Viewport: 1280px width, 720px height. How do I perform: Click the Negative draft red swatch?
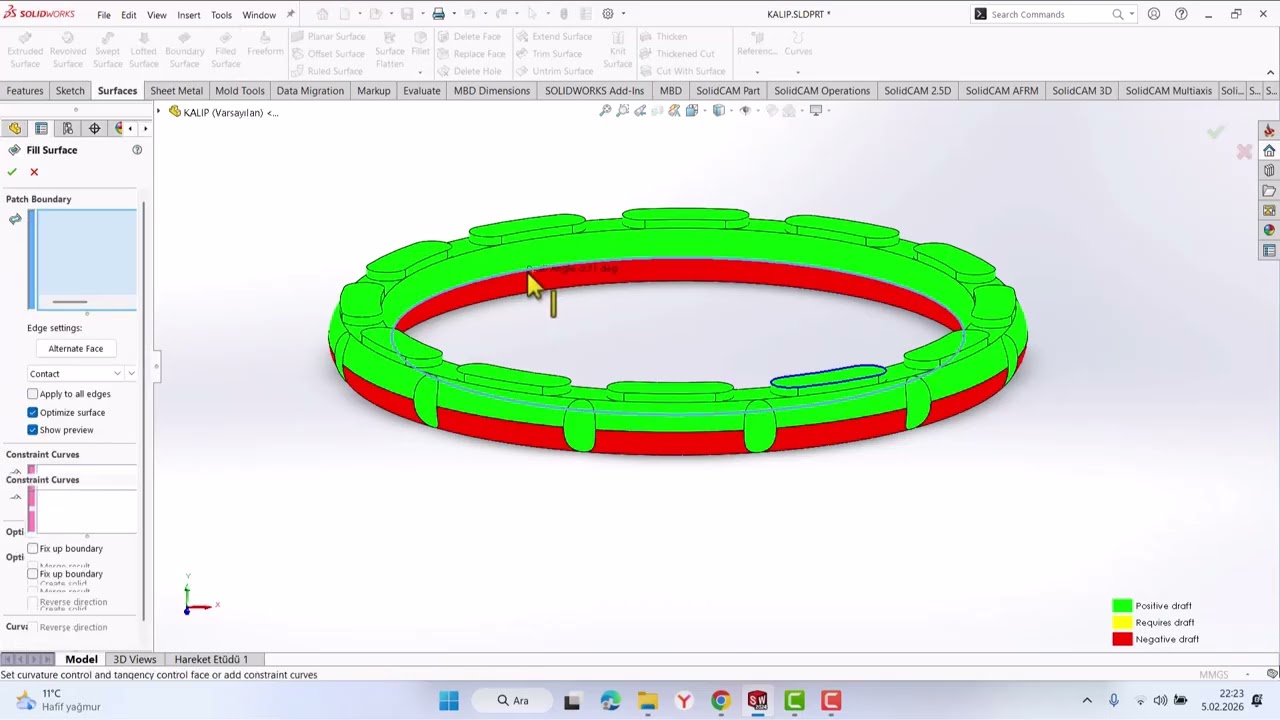pos(1122,640)
